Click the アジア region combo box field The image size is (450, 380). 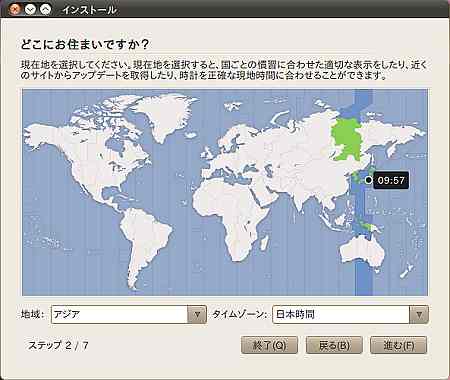(129, 314)
